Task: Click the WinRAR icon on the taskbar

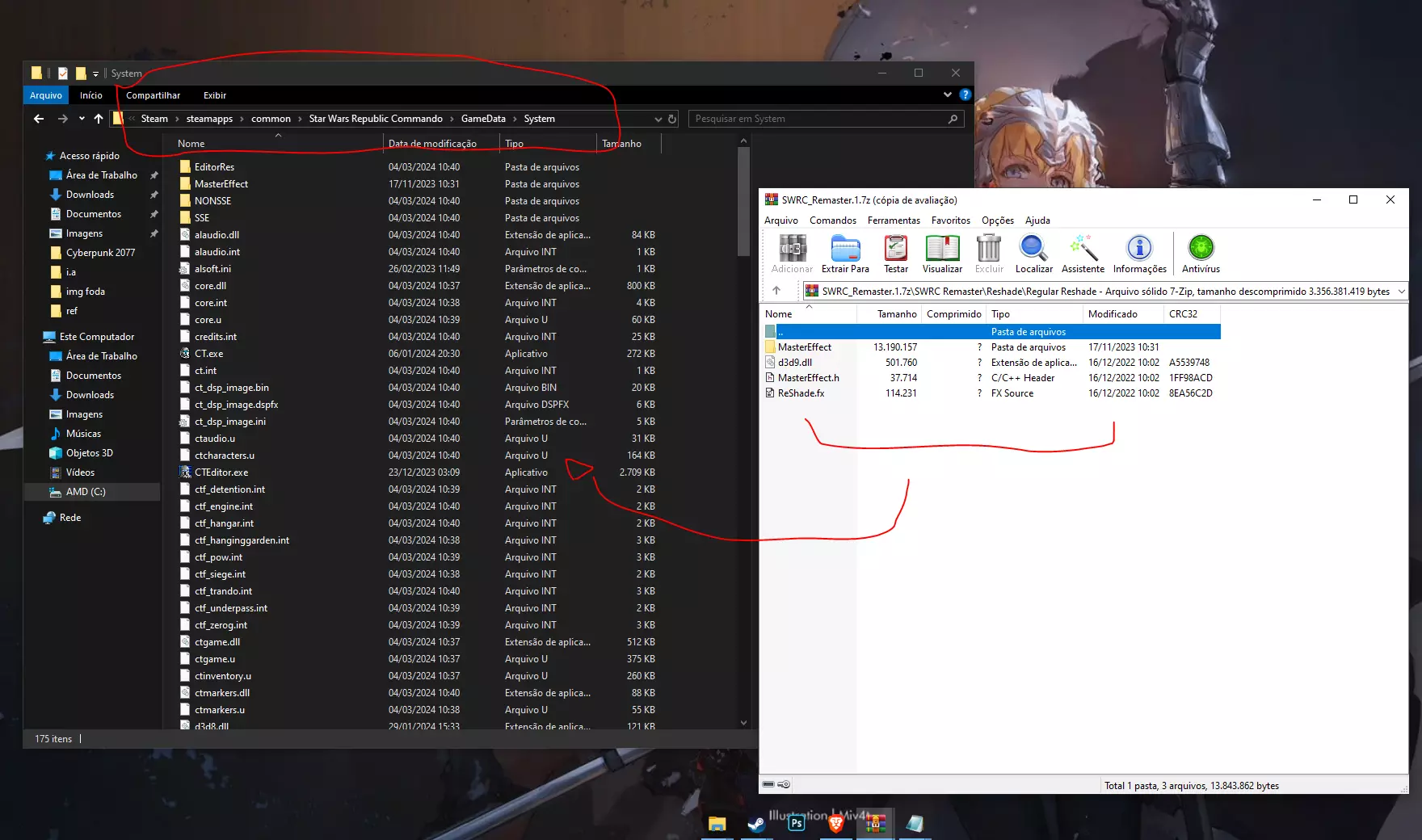Action: click(x=875, y=823)
